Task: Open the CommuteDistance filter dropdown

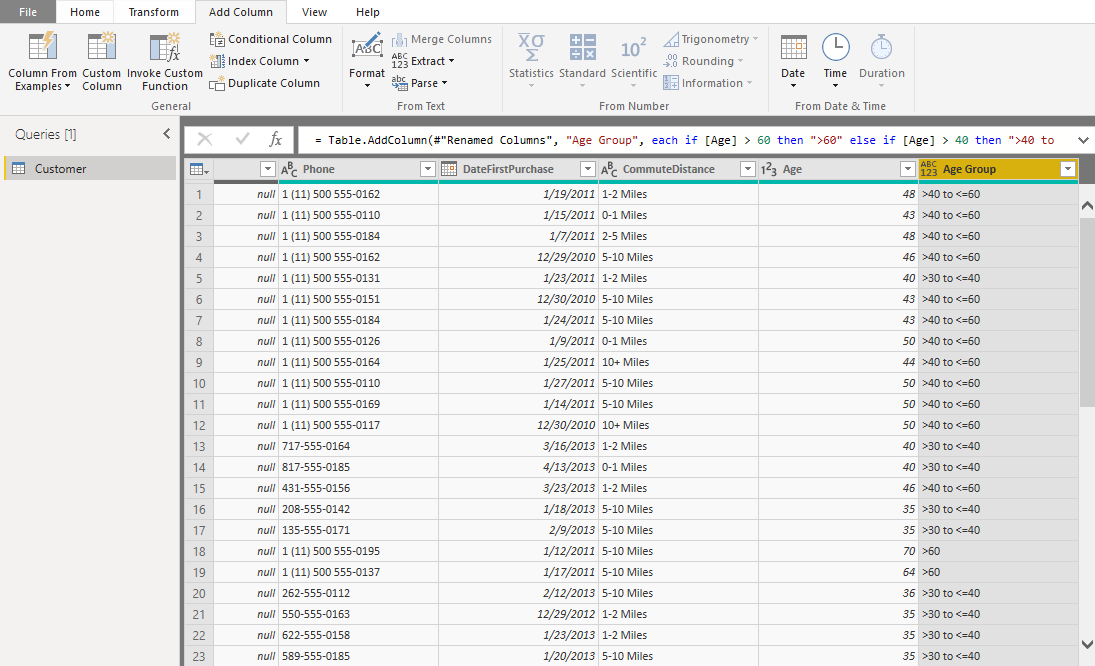Action: 747,169
